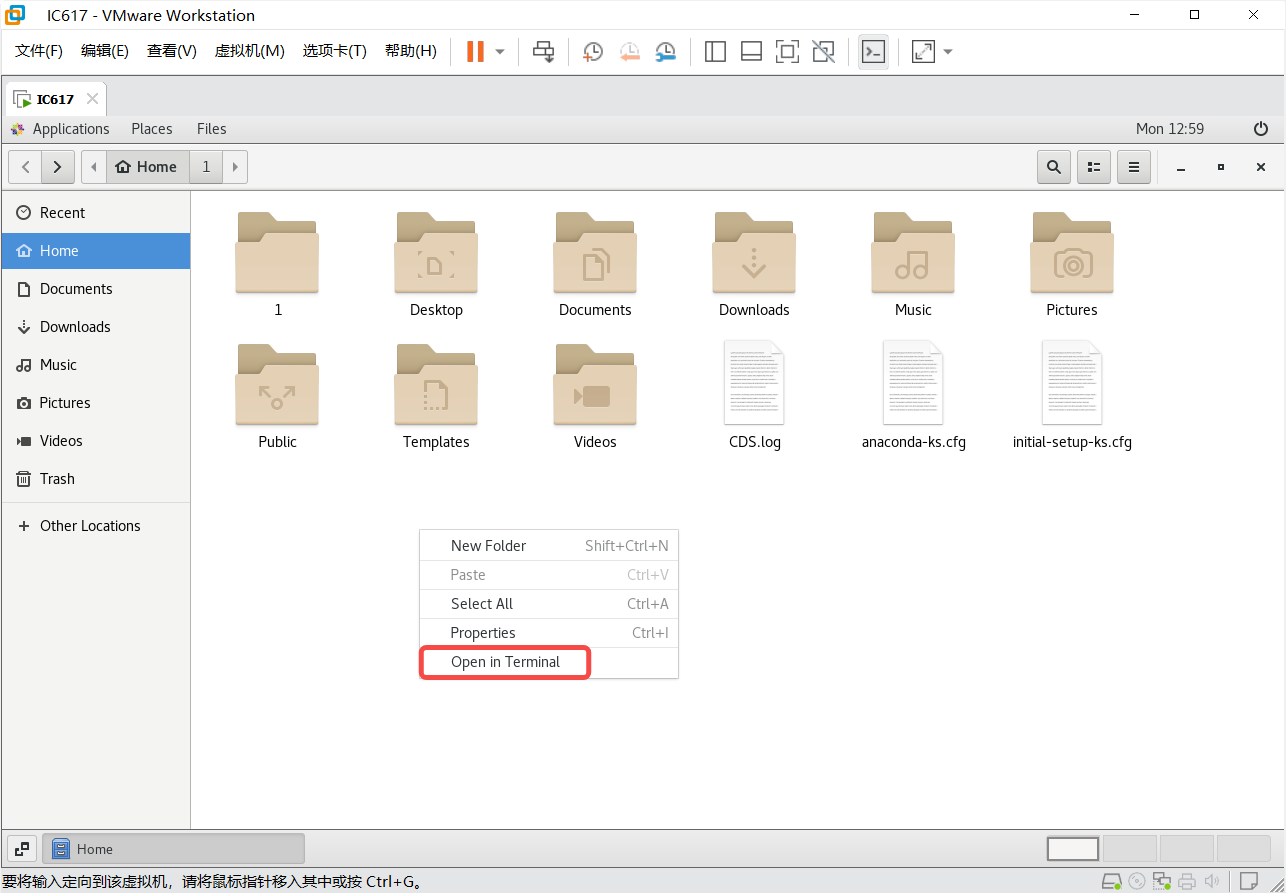Image resolution: width=1286 pixels, height=893 pixels.
Task: Search files with the magnifier button
Action: [1054, 167]
